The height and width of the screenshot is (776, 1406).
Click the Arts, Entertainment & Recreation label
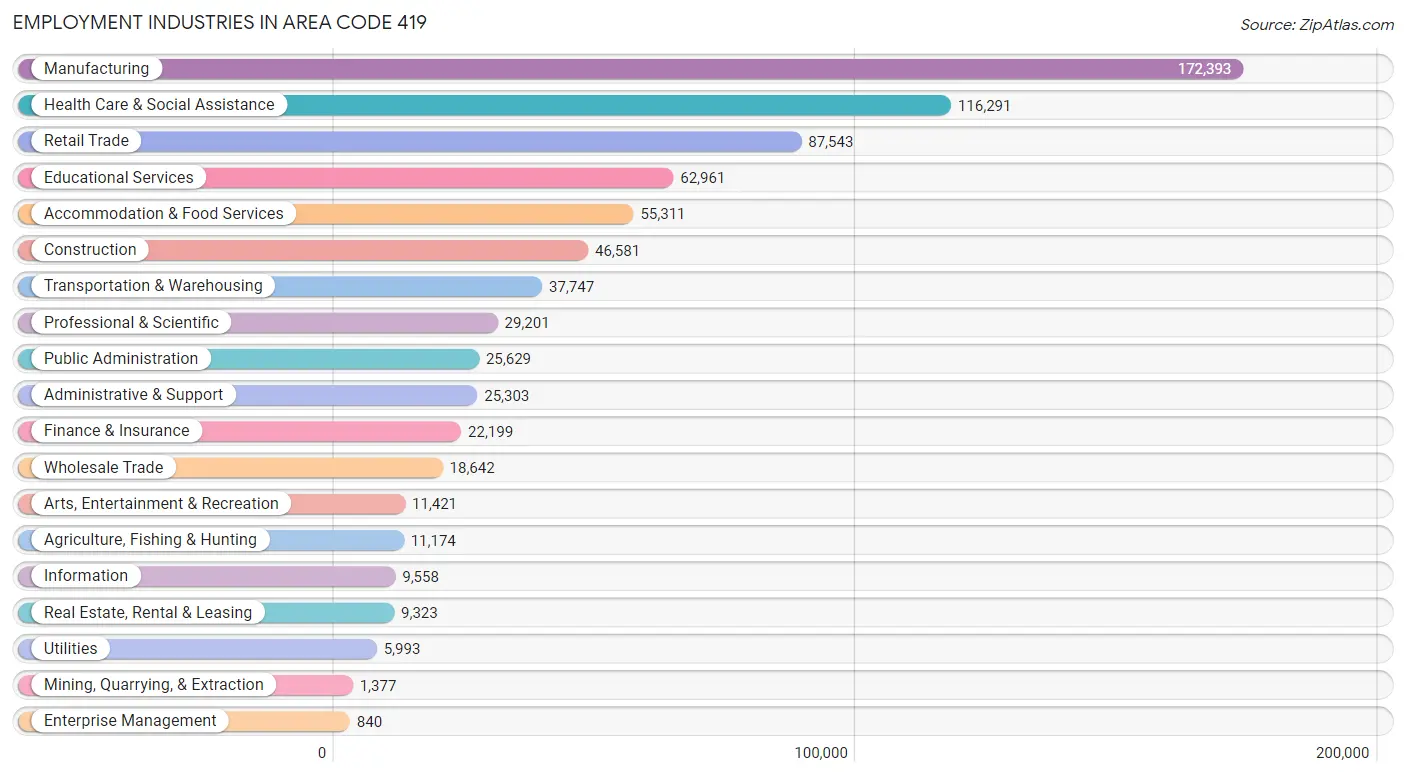point(161,503)
